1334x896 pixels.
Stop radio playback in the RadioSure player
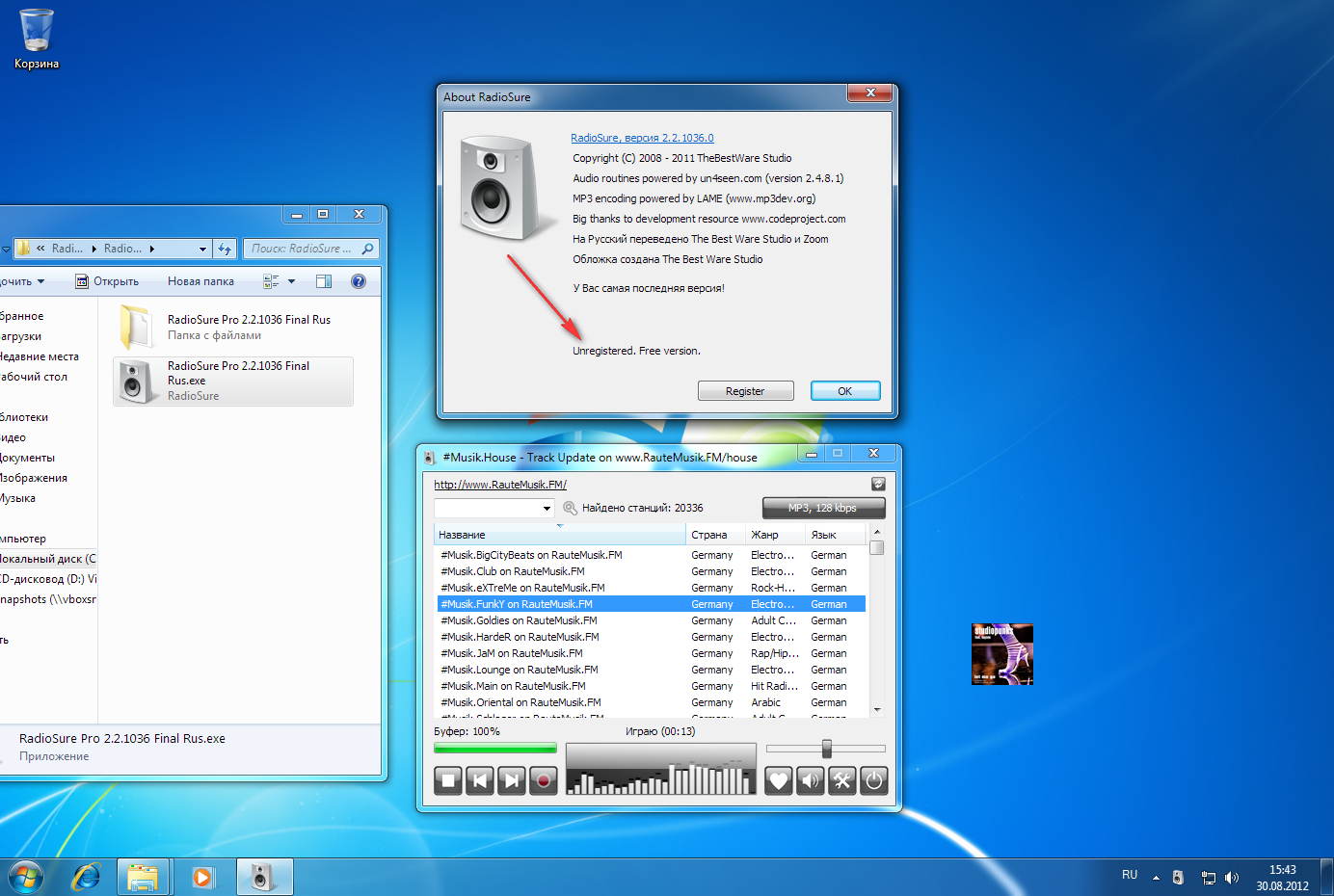click(448, 780)
